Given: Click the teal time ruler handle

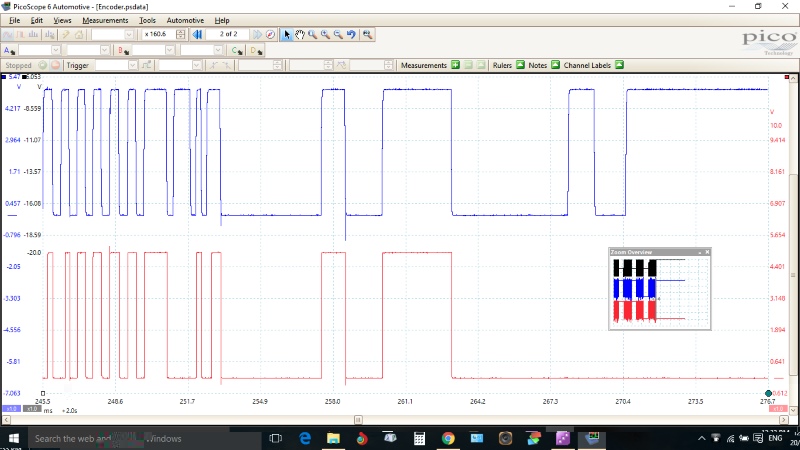Looking at the screenshot, I should point(768,393).
